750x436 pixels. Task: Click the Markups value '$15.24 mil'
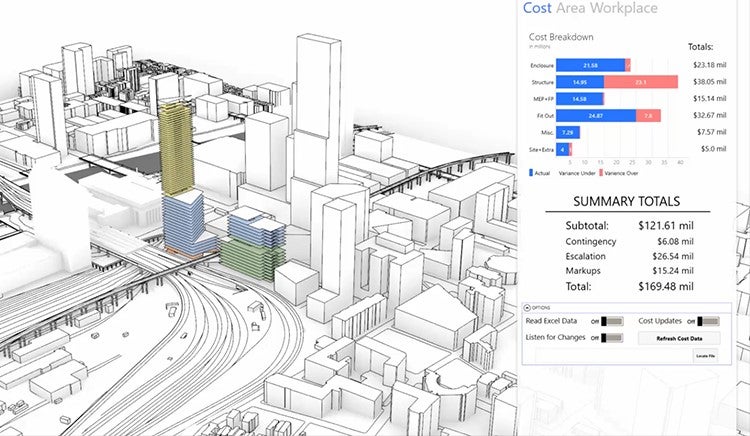(673, 271)
